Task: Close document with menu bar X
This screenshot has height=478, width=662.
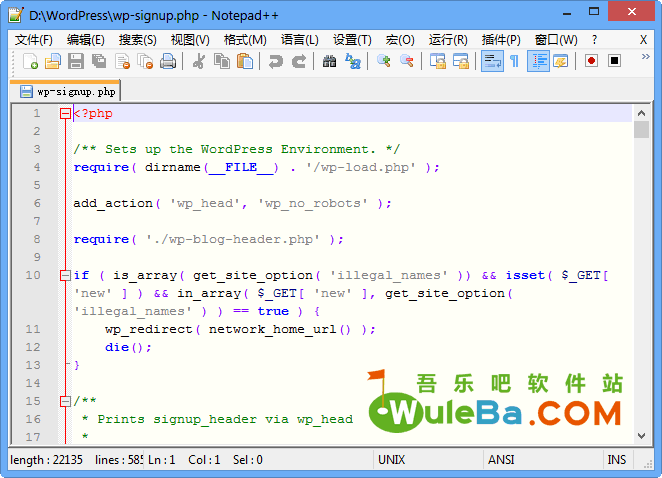Action: (x=643, y=40)
